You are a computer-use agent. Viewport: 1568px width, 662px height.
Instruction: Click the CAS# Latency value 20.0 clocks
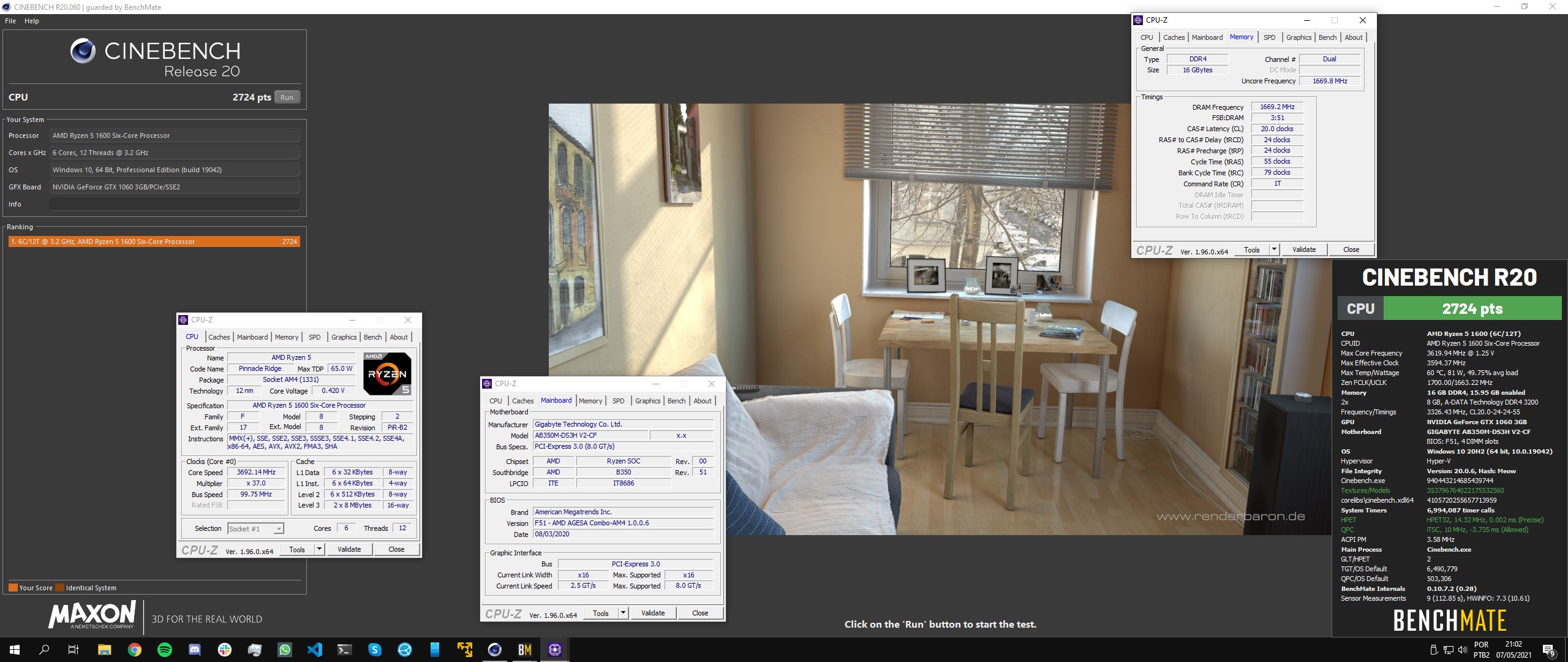(x=1277, y=129)
